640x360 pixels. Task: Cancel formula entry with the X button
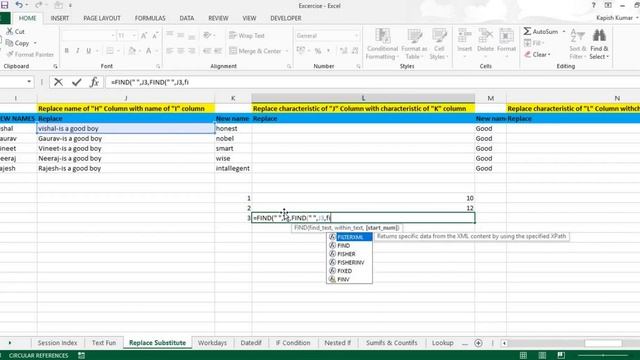(x=58, y=82)
